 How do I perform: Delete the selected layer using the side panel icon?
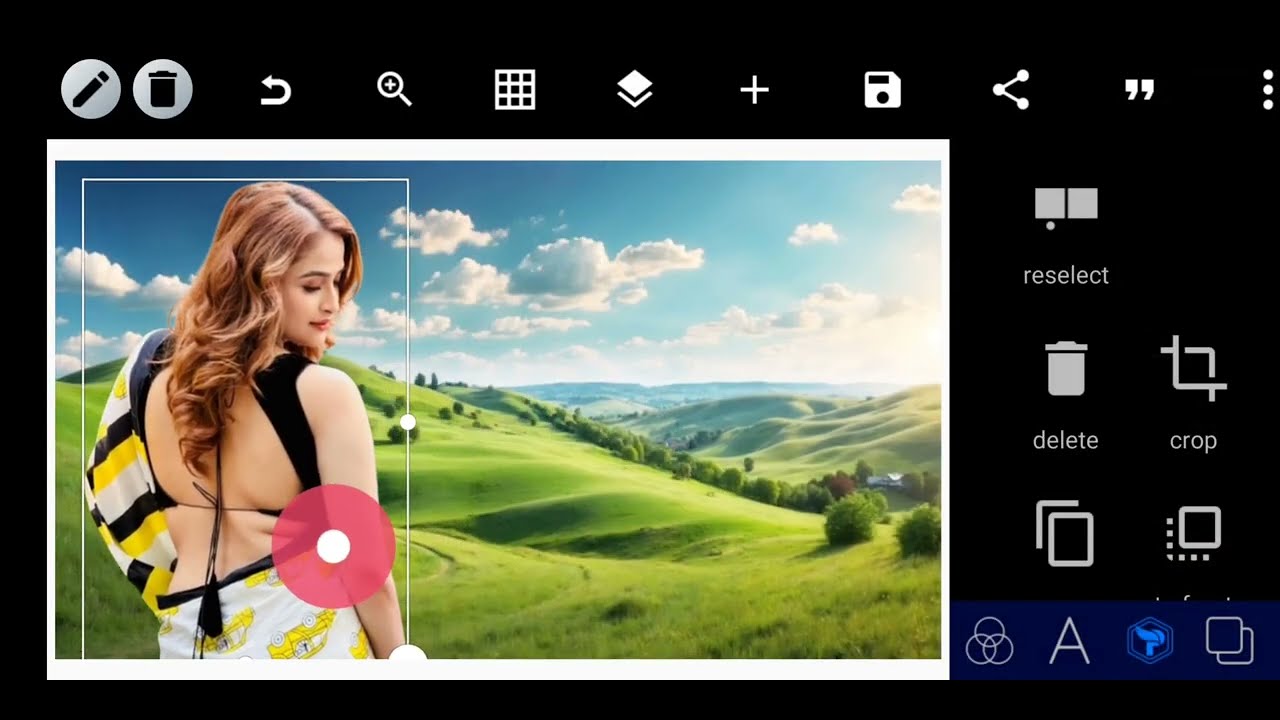coord(1066,369)
